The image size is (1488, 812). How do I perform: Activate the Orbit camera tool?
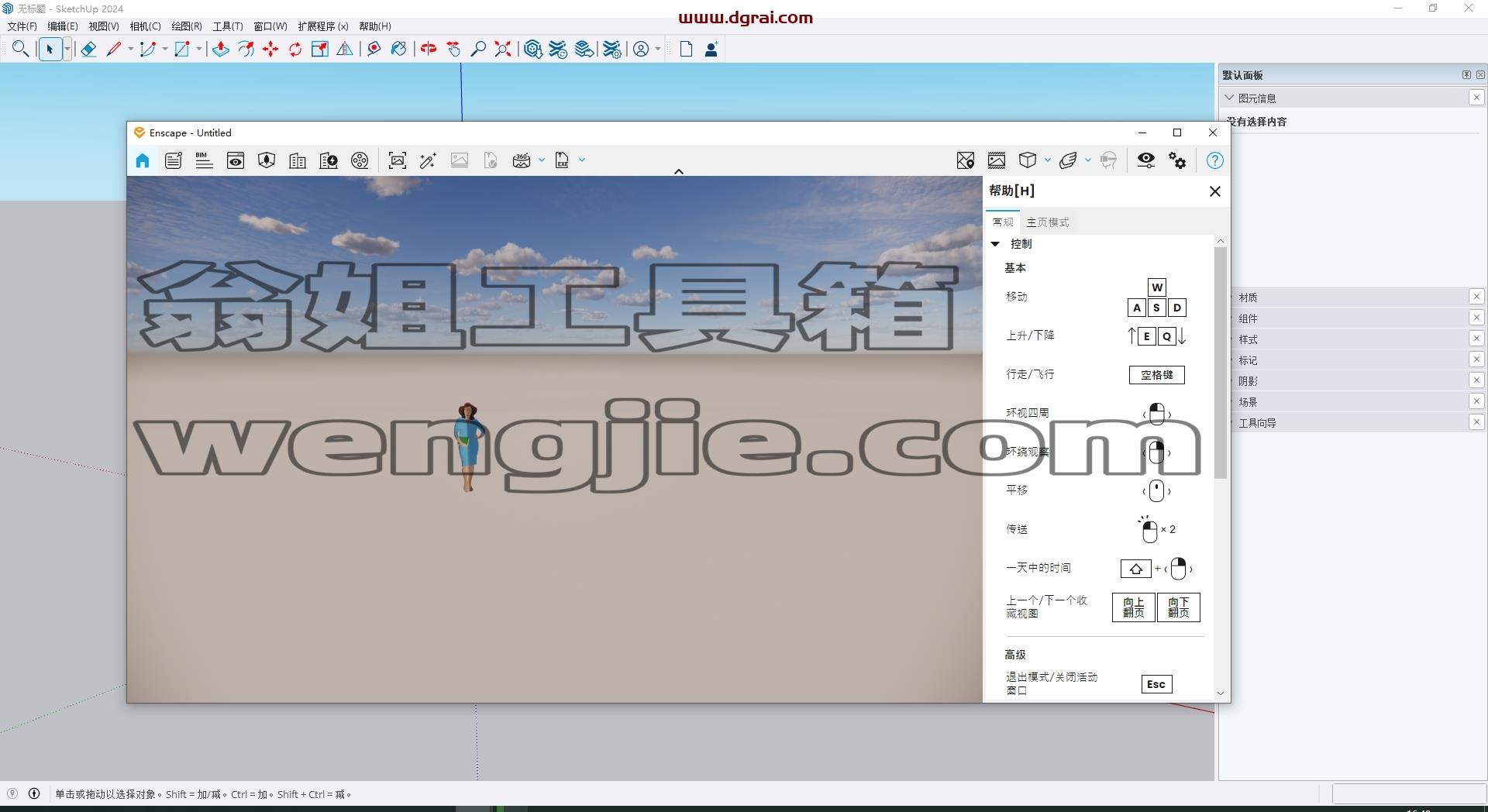tap(429, 50)
